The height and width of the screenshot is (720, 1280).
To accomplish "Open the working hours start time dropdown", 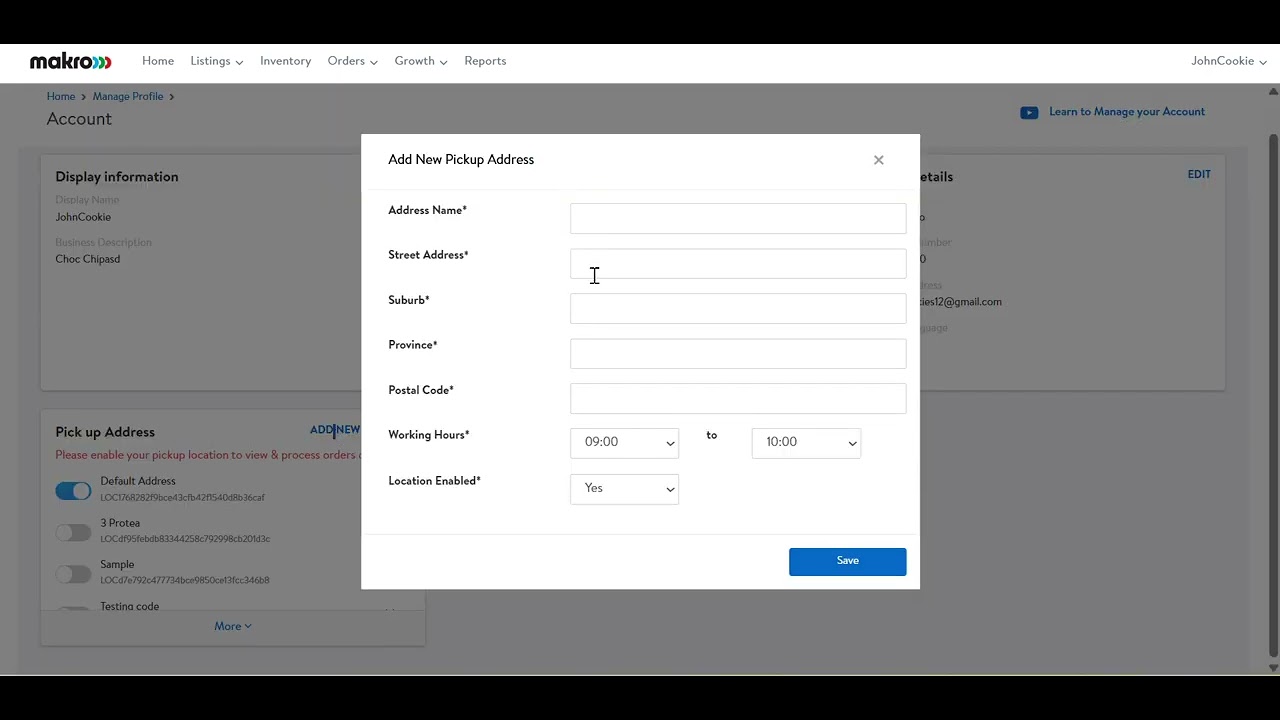I will pyautogui.click(x=624, y=443).
